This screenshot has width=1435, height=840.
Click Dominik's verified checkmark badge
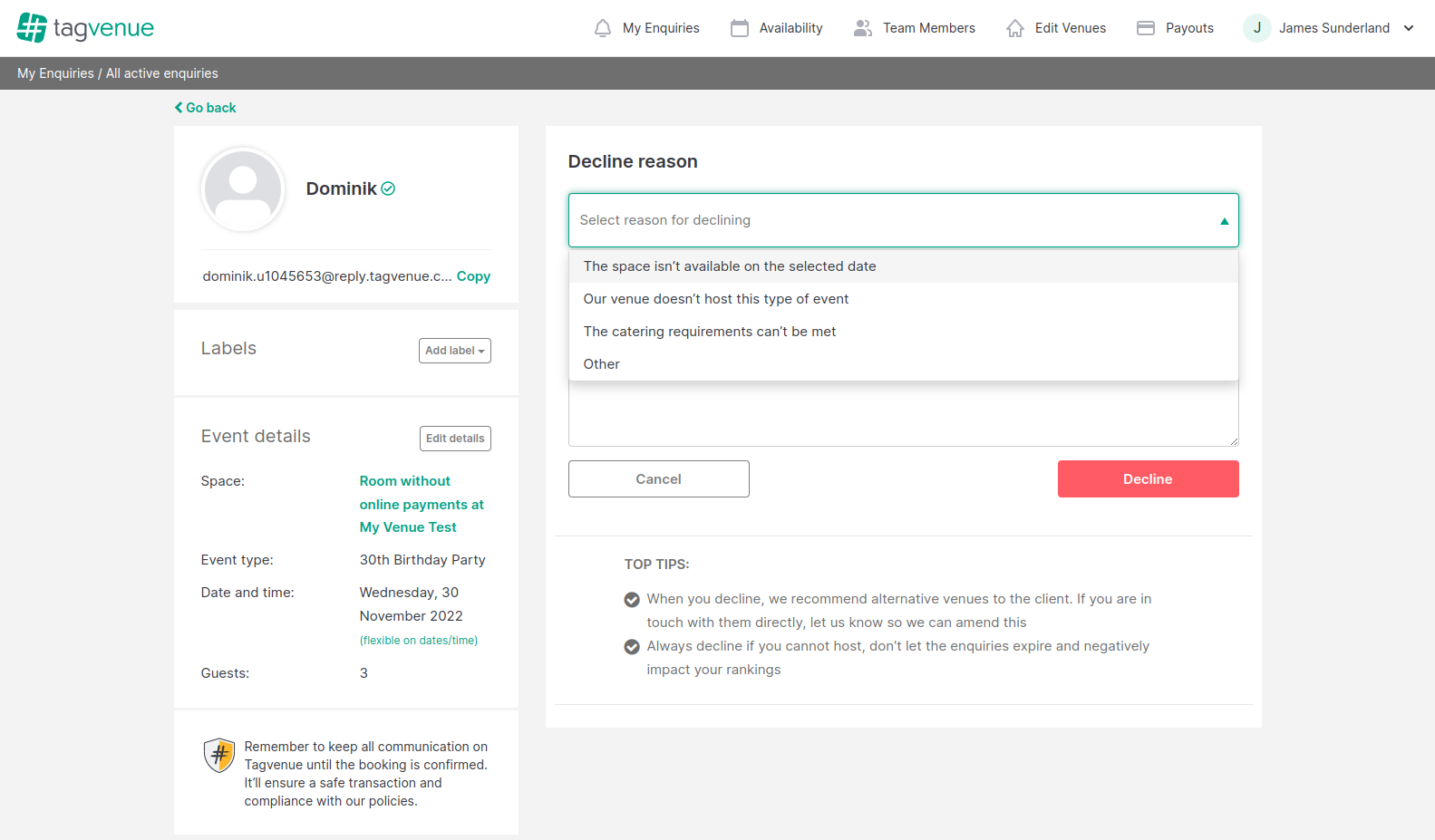click(388, 188)
